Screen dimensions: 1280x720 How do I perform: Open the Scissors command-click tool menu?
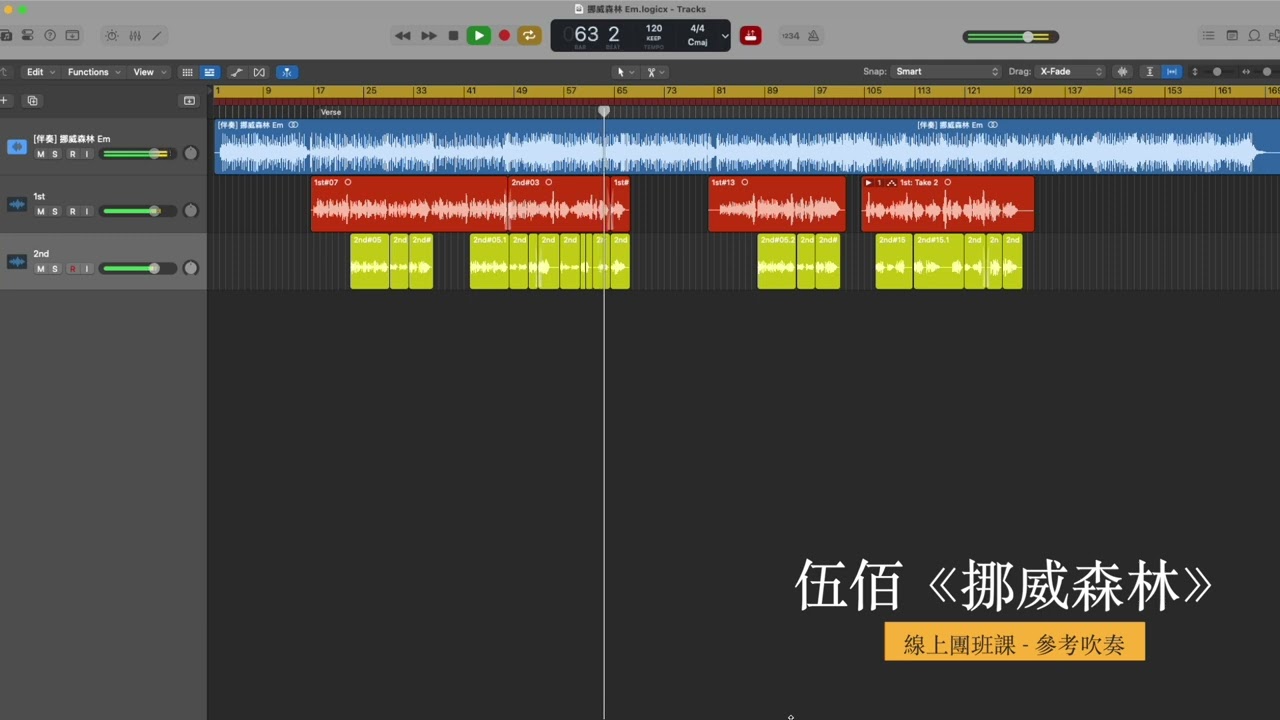tap(656, 72)
